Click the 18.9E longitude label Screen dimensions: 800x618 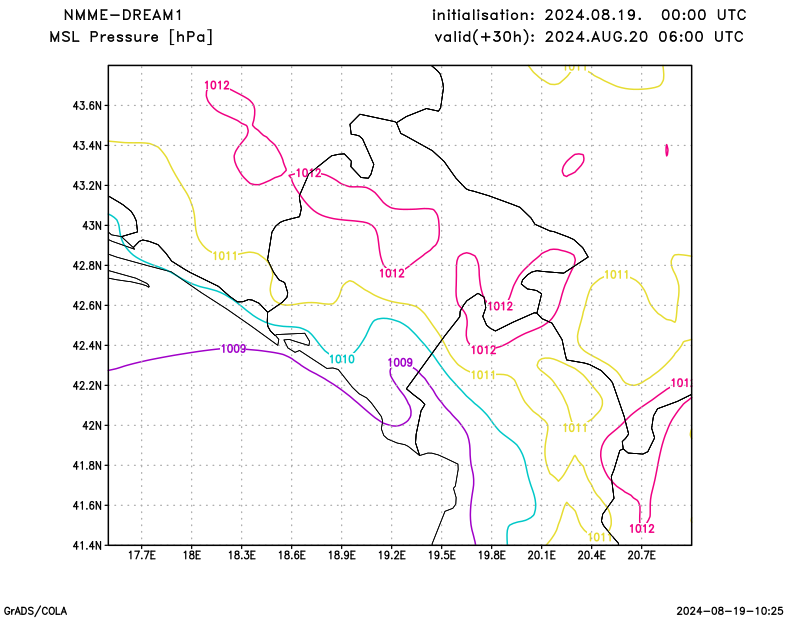(341, 555)
